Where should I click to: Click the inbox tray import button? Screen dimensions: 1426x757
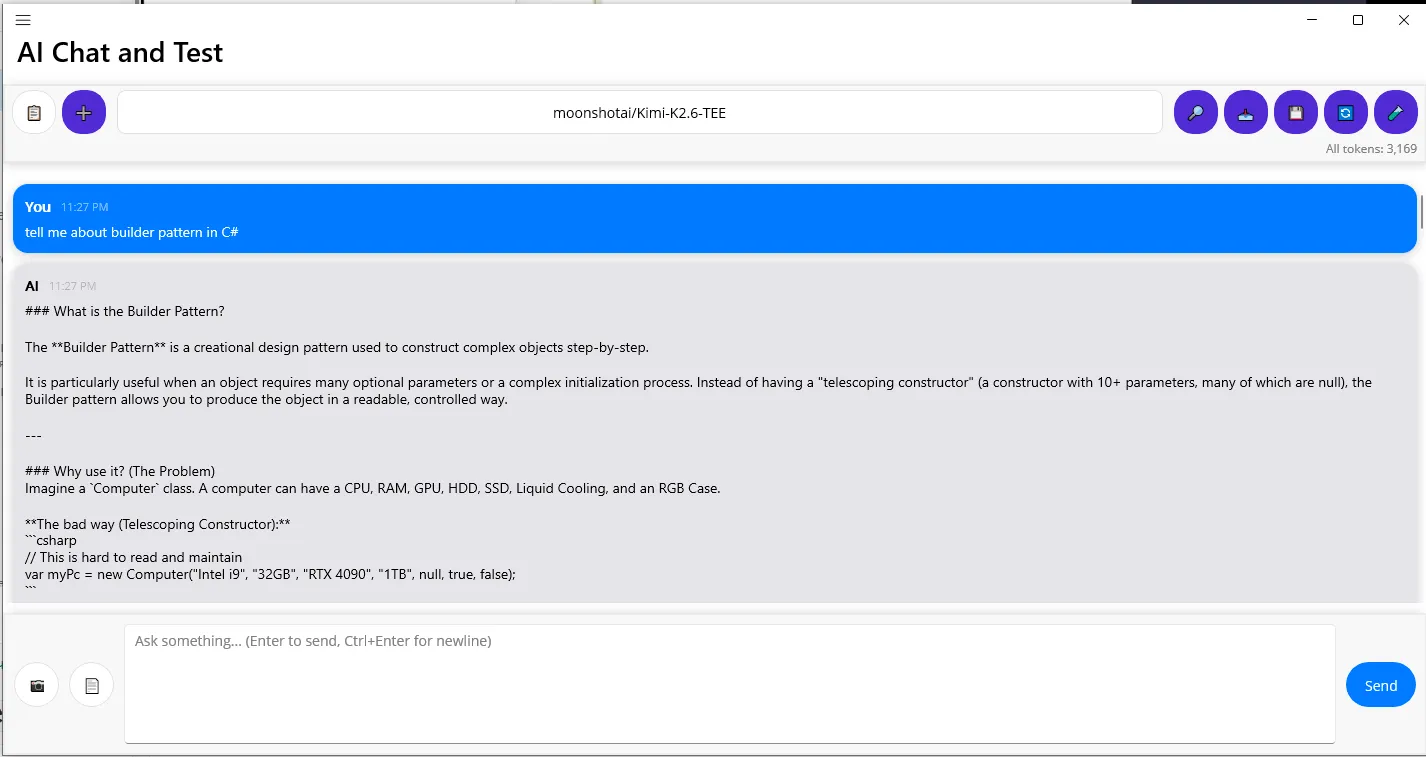point(1246,113)
